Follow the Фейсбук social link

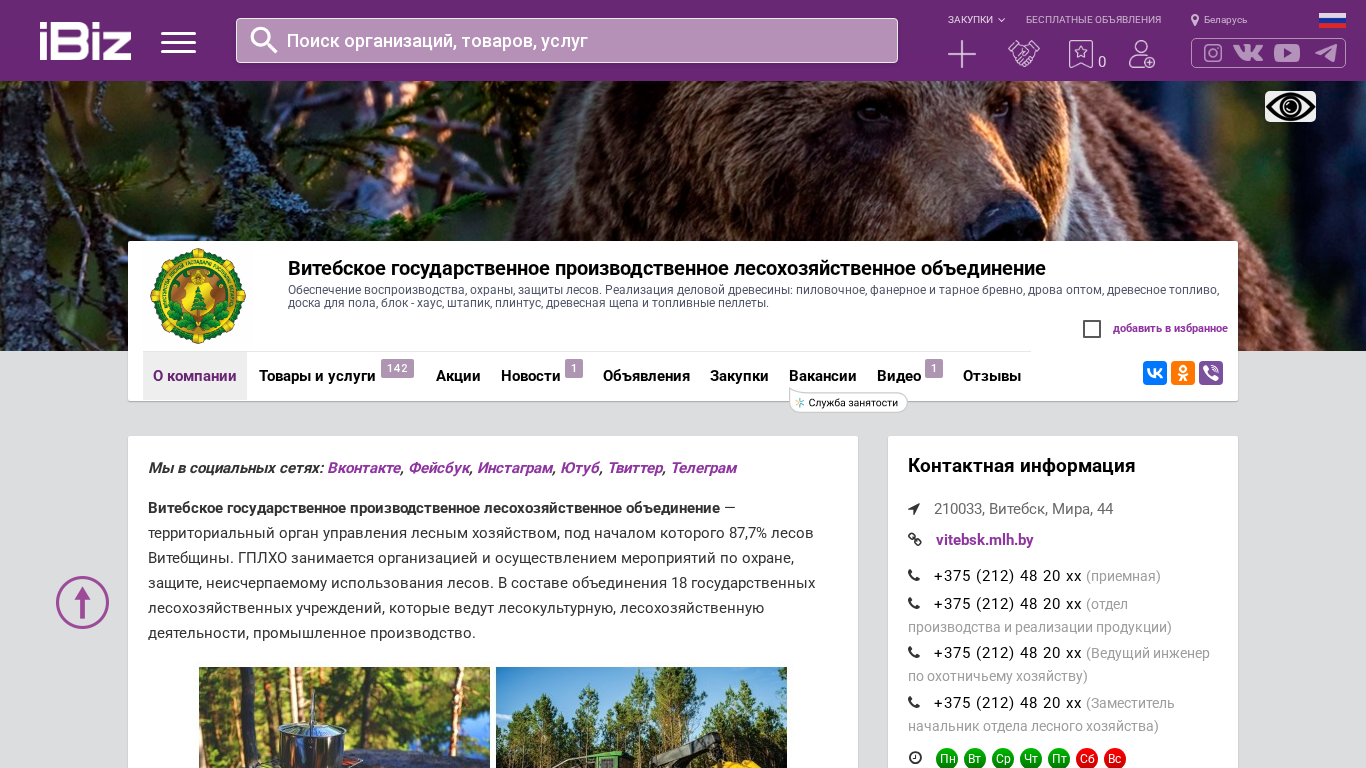point(439,468)
